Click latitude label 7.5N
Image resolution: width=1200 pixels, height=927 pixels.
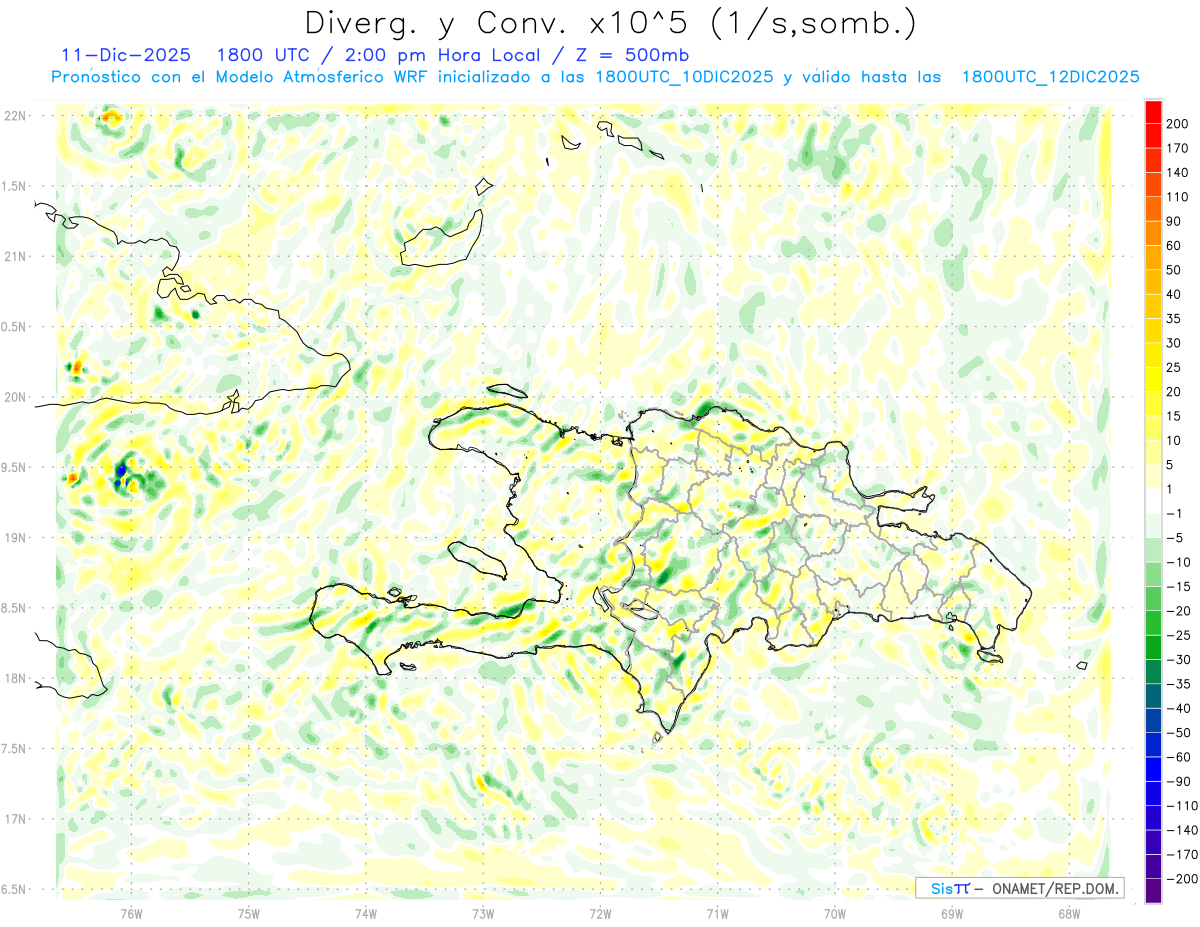(x=14, y=749)
